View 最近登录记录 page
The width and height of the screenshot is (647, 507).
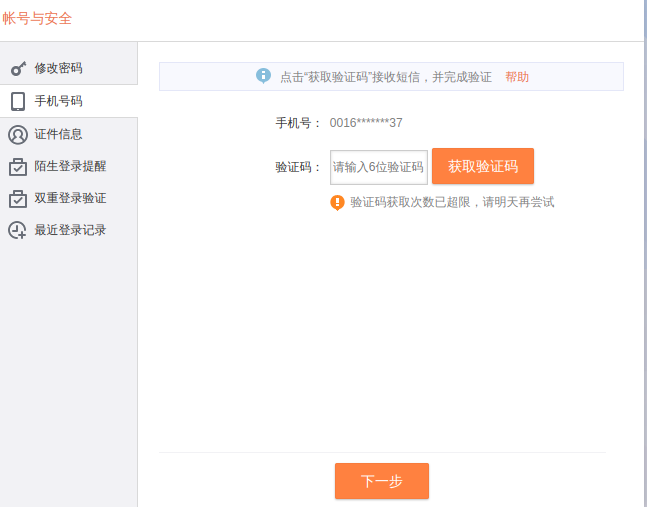point(70,230)
